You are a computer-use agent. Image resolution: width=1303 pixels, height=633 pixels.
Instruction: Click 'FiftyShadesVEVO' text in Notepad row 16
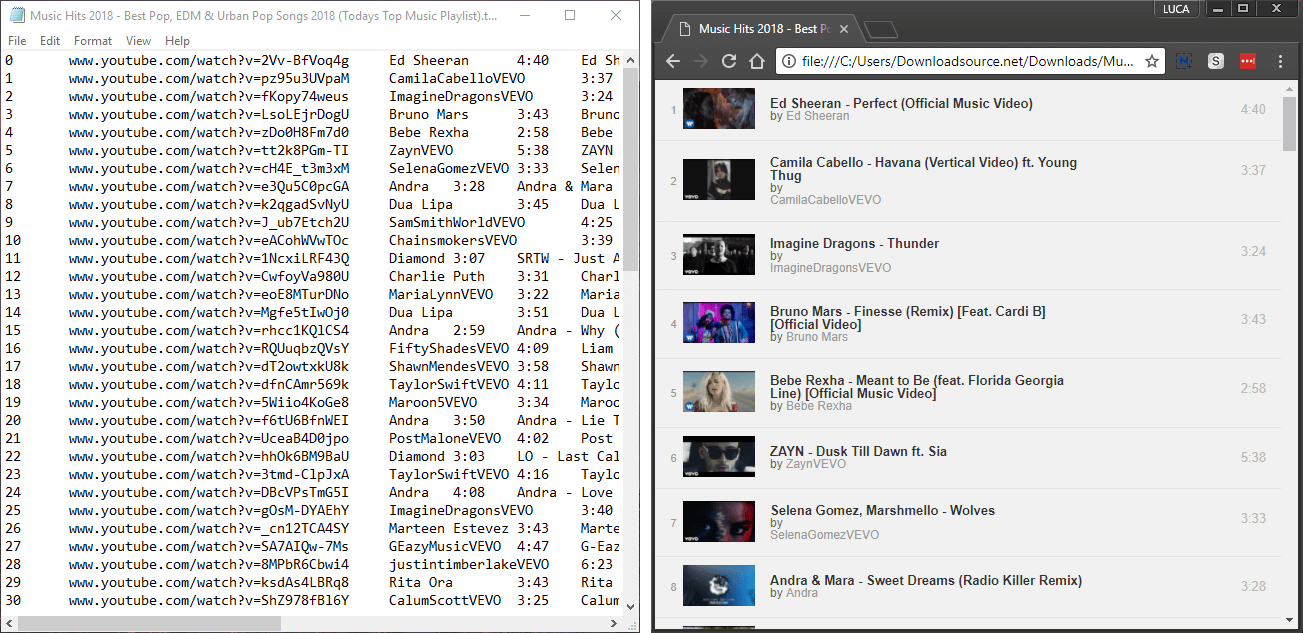coord(449,348)
